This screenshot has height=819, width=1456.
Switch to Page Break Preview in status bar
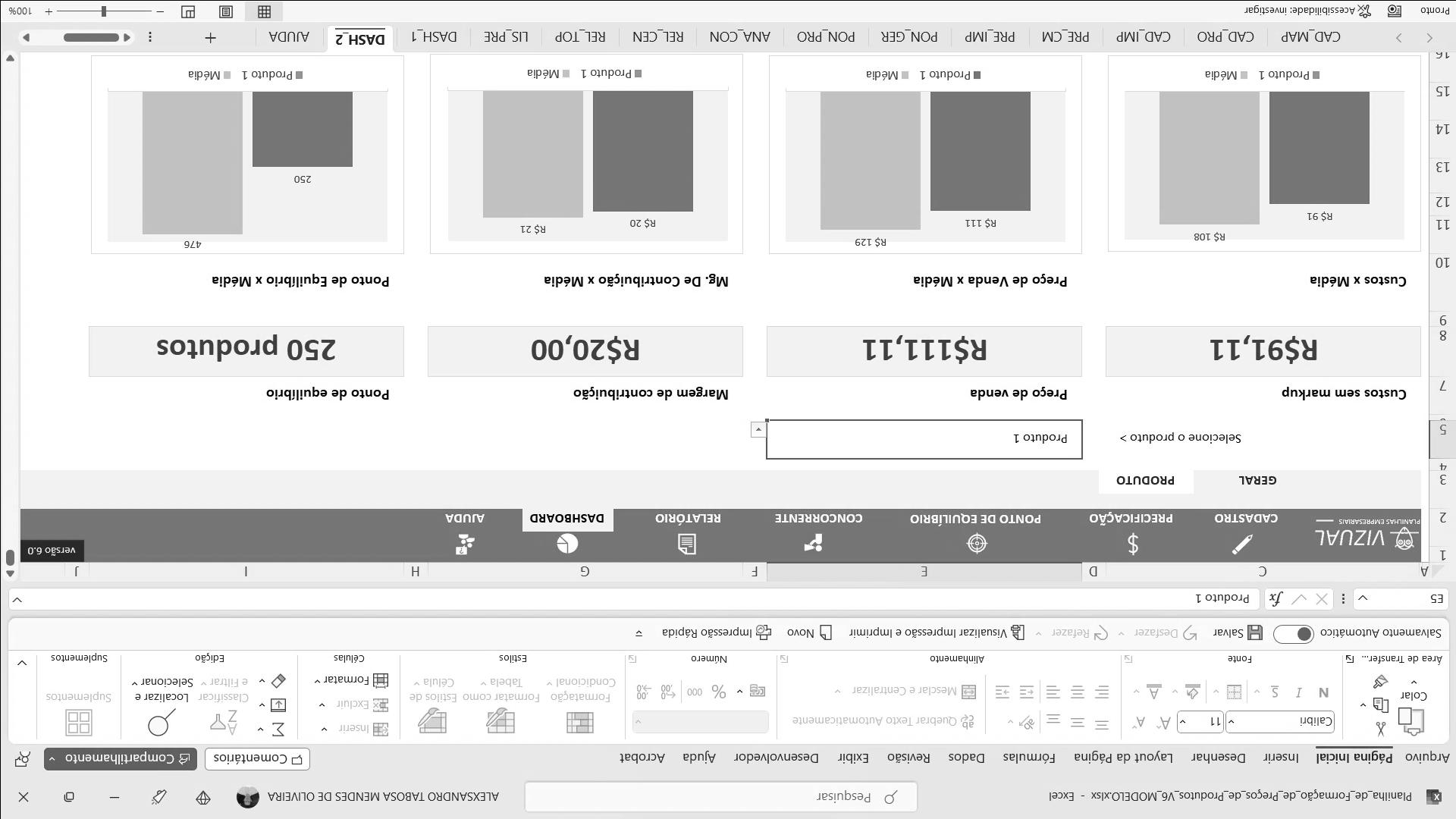click(x=188, y=11)
